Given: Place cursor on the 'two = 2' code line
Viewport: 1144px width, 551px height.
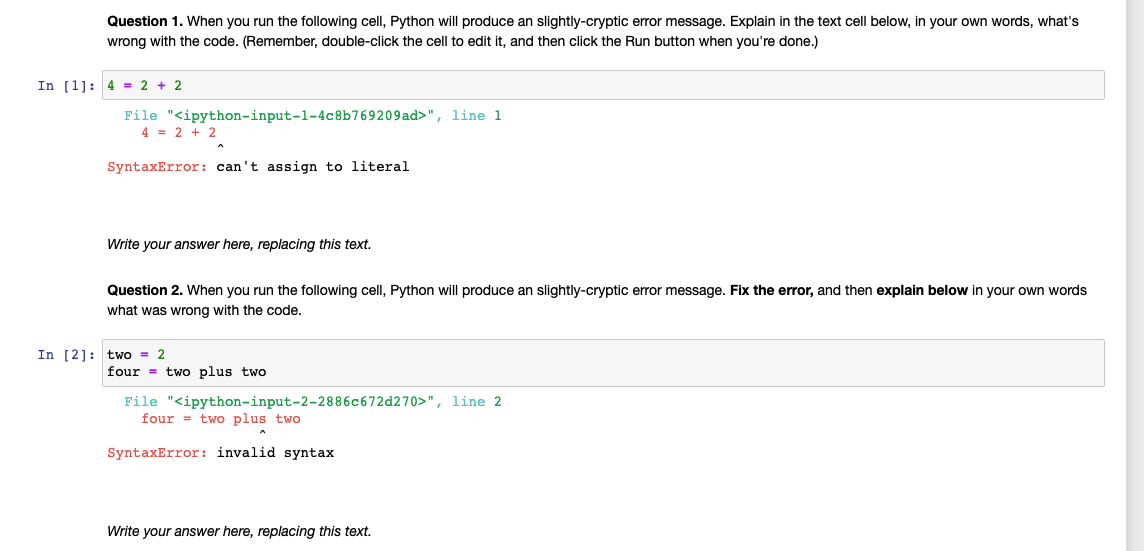Looking at the screenshot, I should click(136, 354).
